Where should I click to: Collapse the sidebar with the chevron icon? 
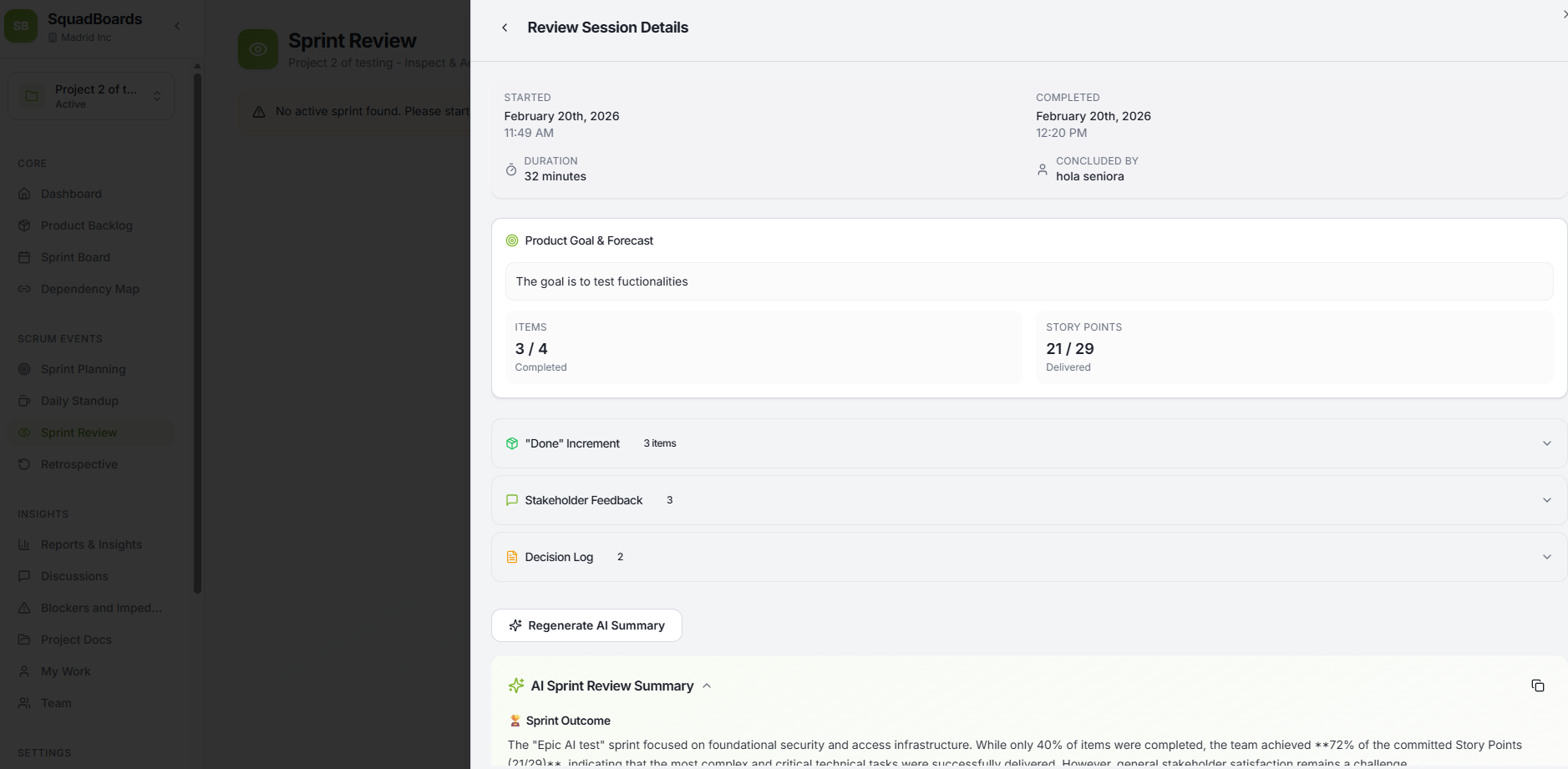click(x=177, y=26)
